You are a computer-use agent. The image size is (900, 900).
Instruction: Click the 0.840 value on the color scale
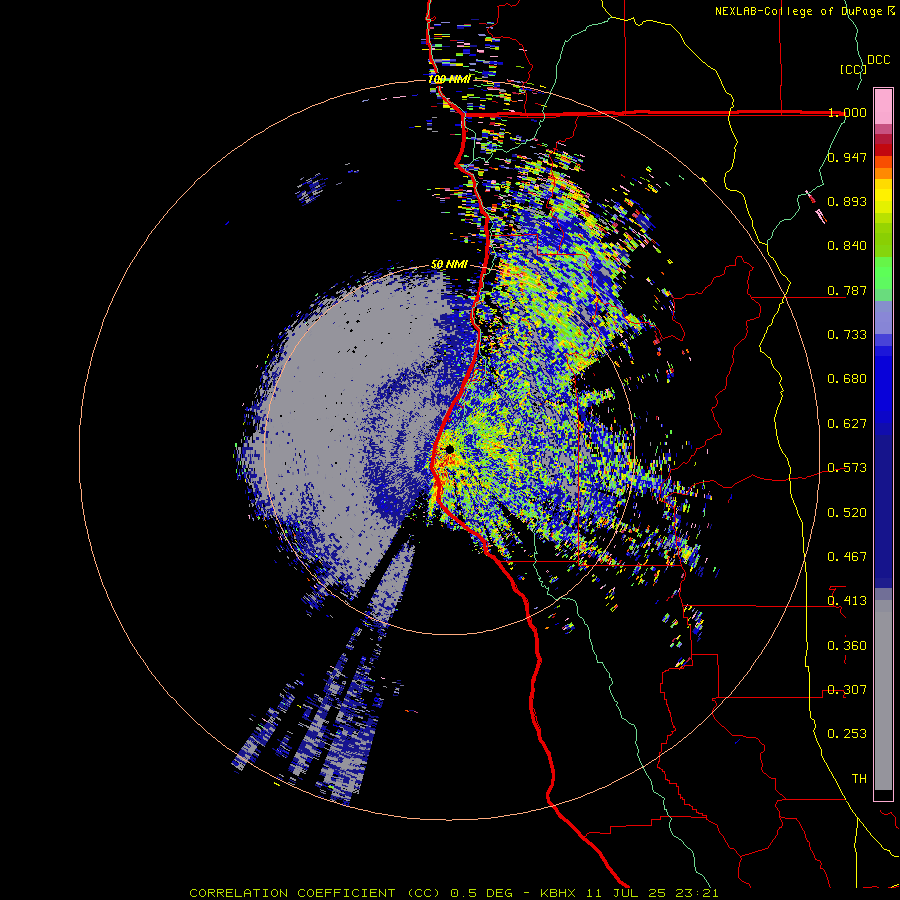847,246
